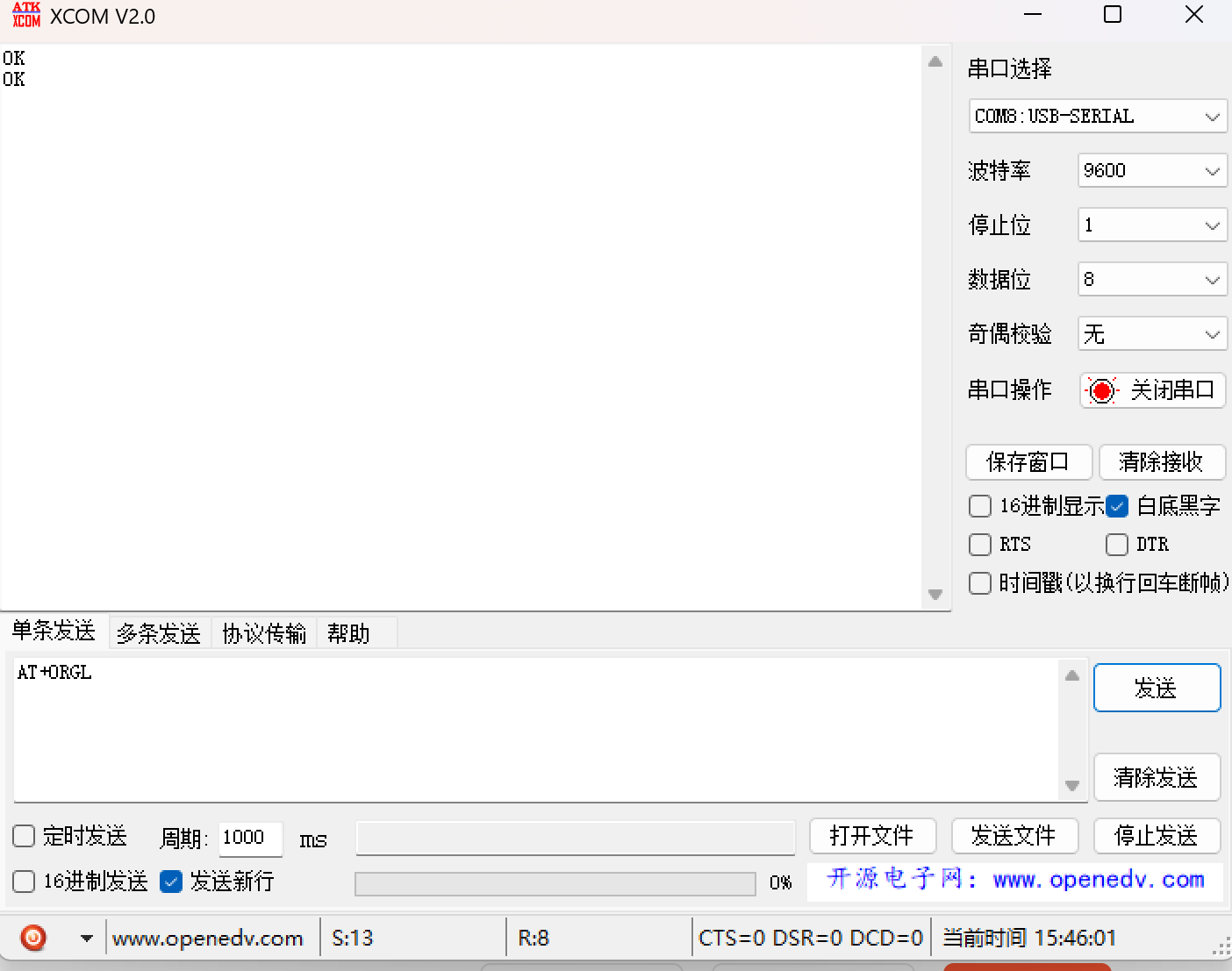The image size is (1232, 971).
Task: Enable the 时间戳 timestamp checkbox
Action: [980, 583]
